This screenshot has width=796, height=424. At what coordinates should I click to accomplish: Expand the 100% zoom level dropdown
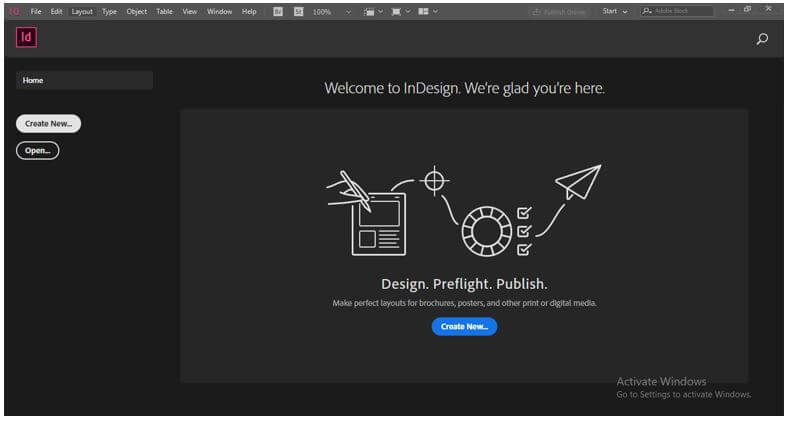[348, 12]
